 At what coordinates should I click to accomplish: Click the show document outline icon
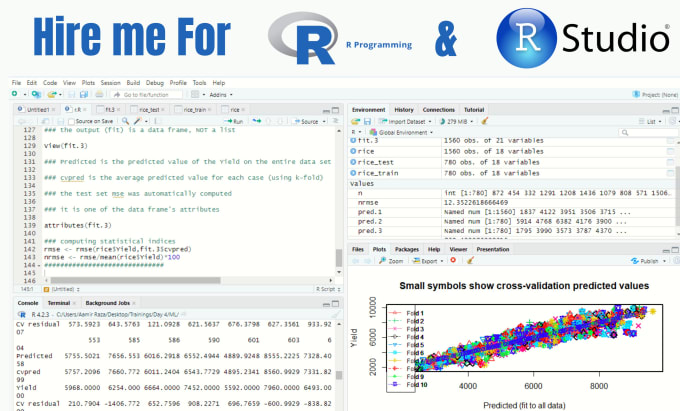point(336,121)
